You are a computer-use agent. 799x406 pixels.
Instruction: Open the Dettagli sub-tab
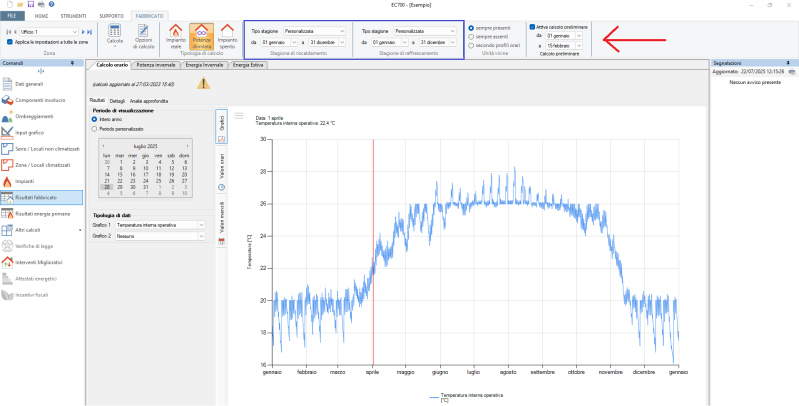tap(118, 101)
